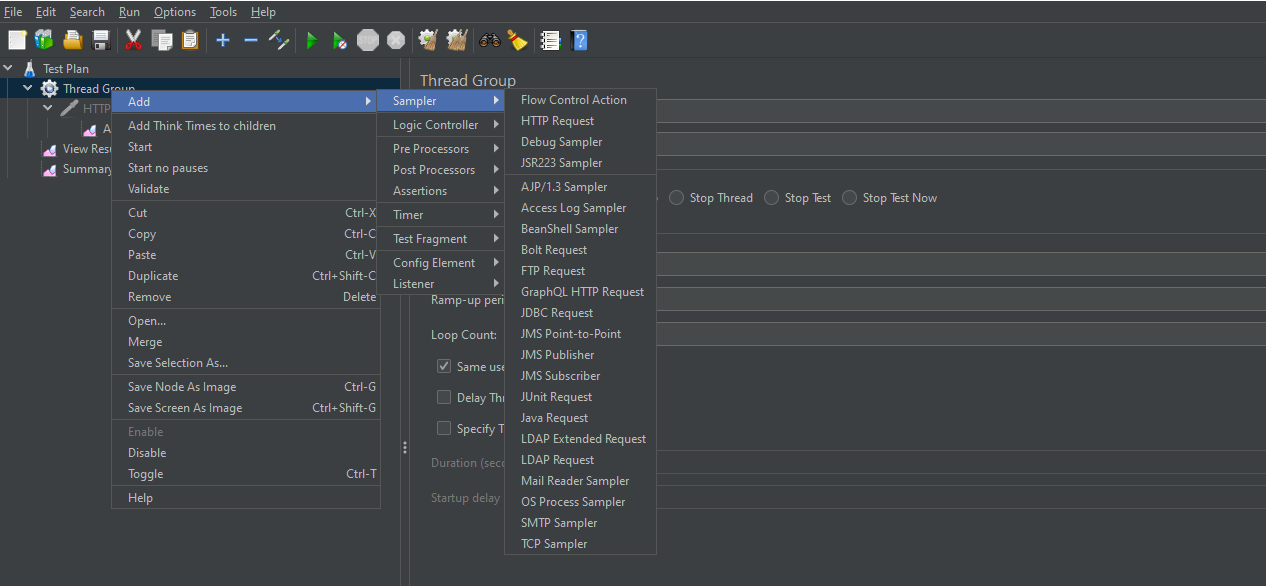The height and width of the screenshot is (586, 1266).
Task: Open the Assertions submenu
Action: [x=440, y=191]
